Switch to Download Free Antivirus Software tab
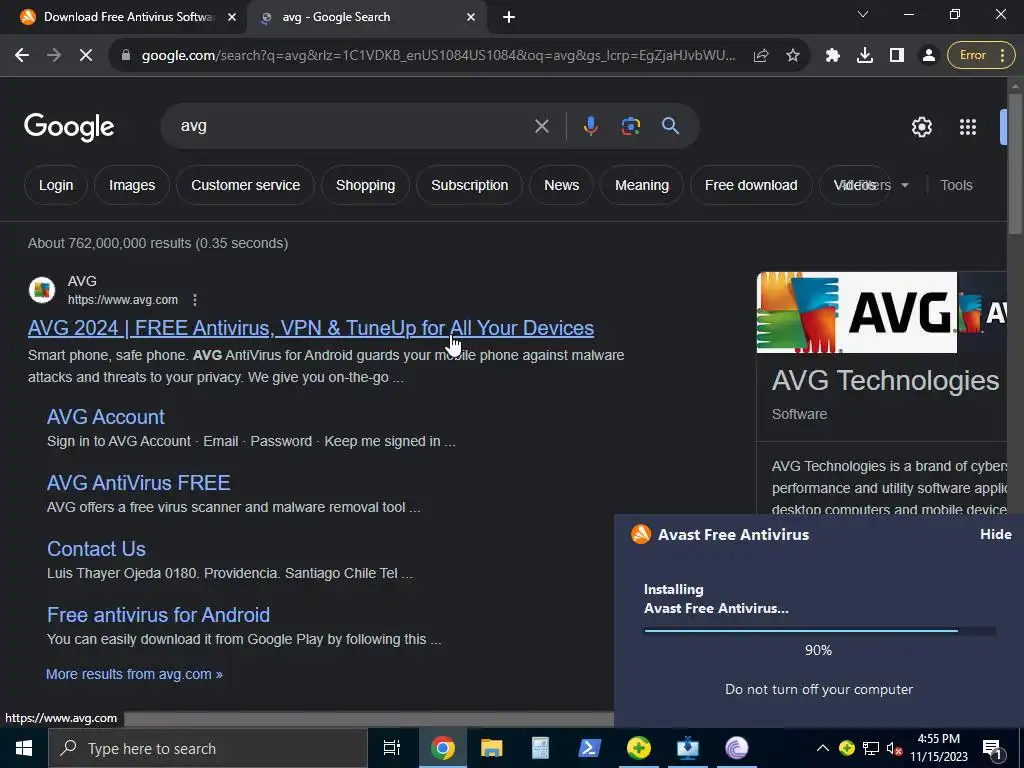This screenshot has height=768, width=1024. 128,17
